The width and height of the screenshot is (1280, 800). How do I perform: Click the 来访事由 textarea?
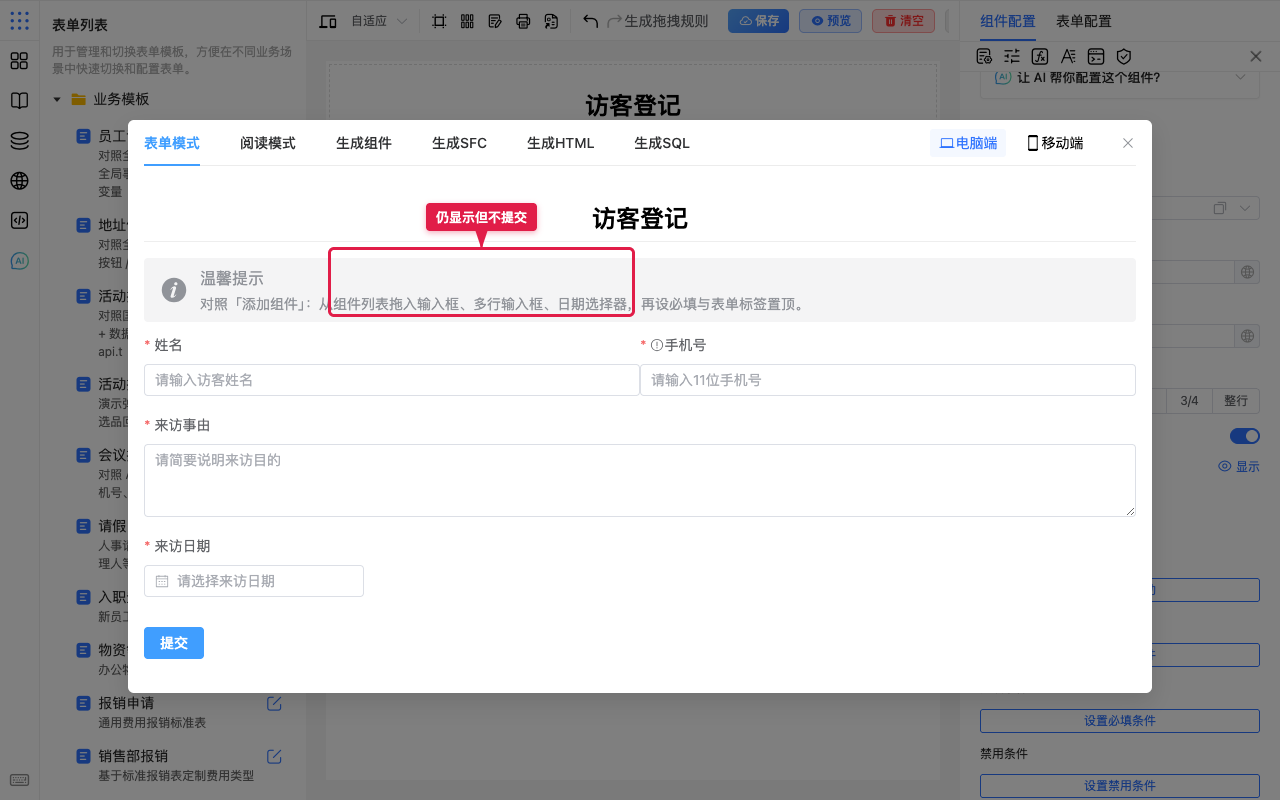pos(640,480)
